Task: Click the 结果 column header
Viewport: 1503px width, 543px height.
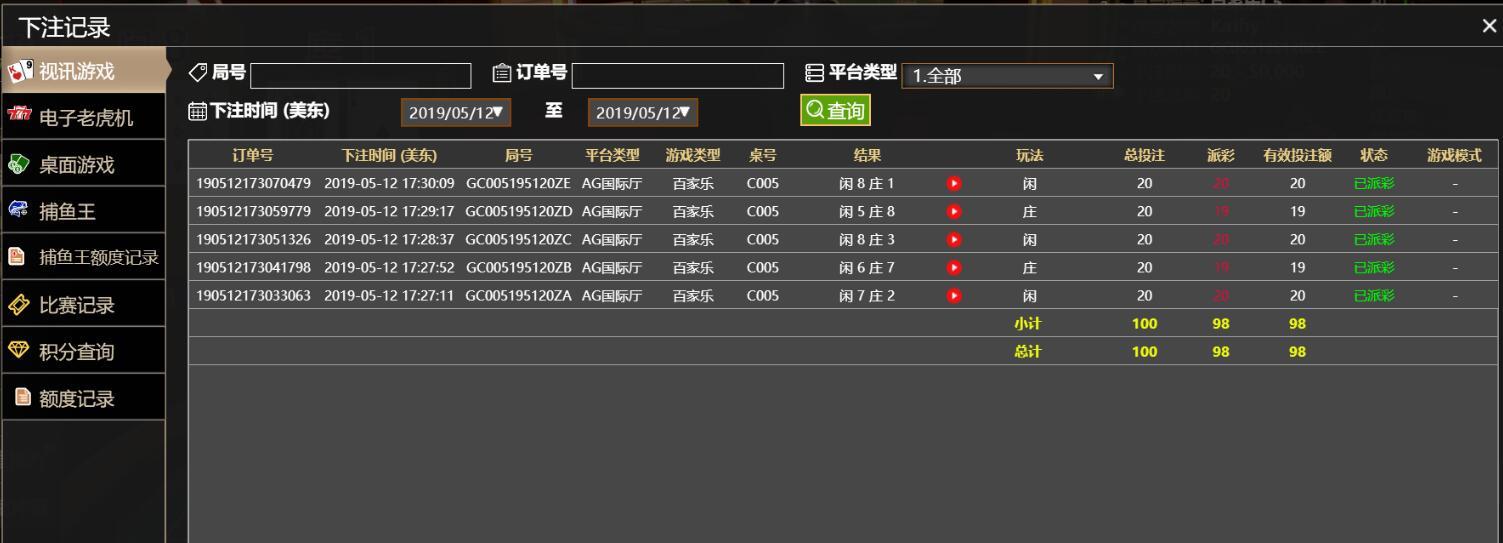Action: [x=867, y=155]
